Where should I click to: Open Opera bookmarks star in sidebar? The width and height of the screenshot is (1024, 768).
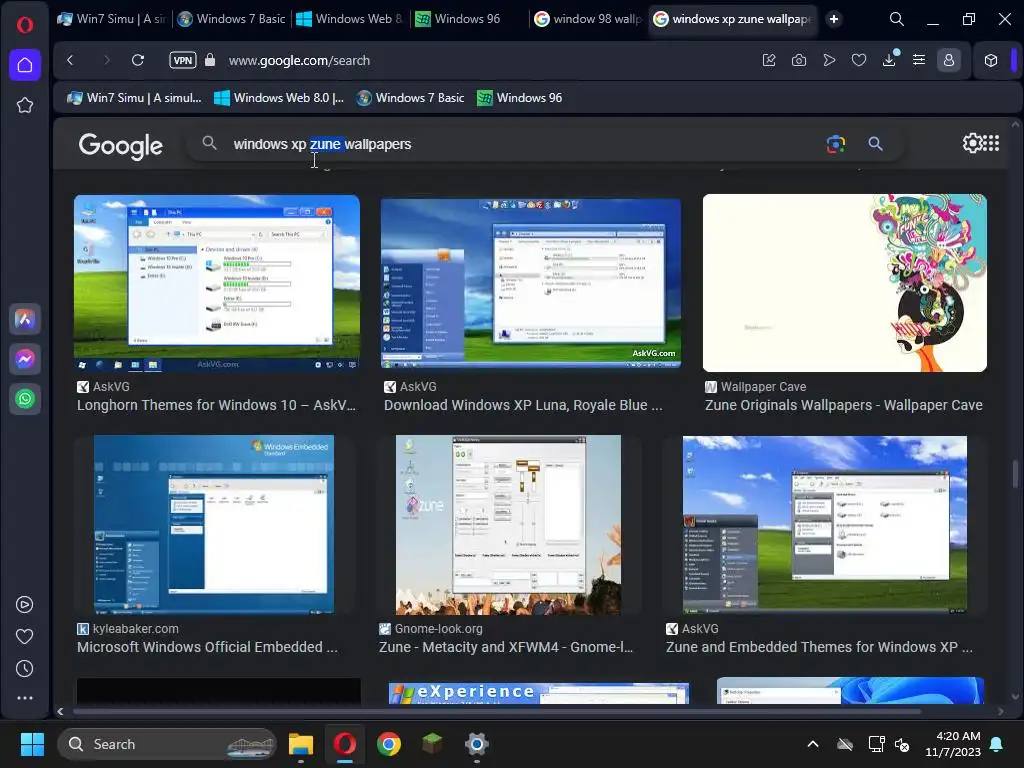pyautogui.click(x=25, y=105)
